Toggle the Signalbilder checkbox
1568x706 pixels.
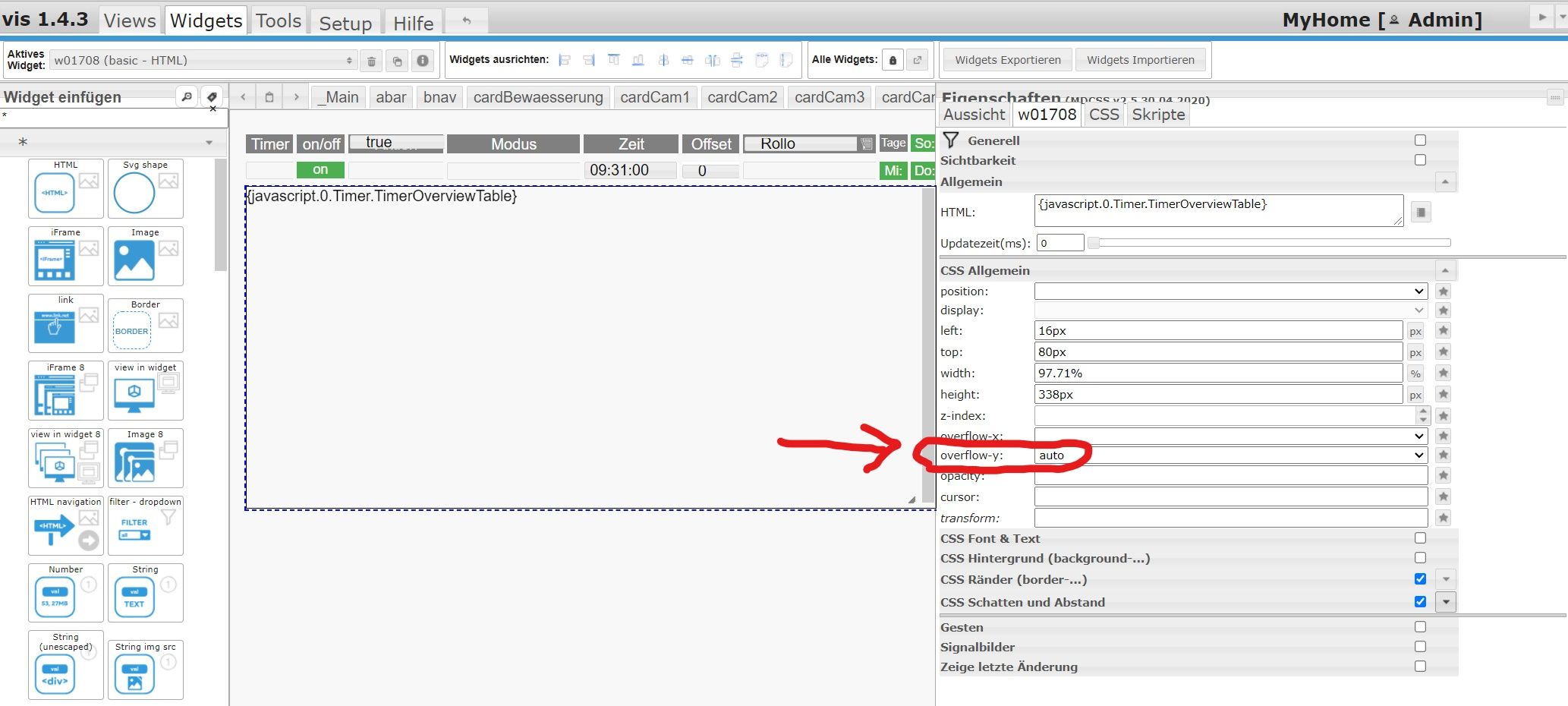click(1420, 647)
